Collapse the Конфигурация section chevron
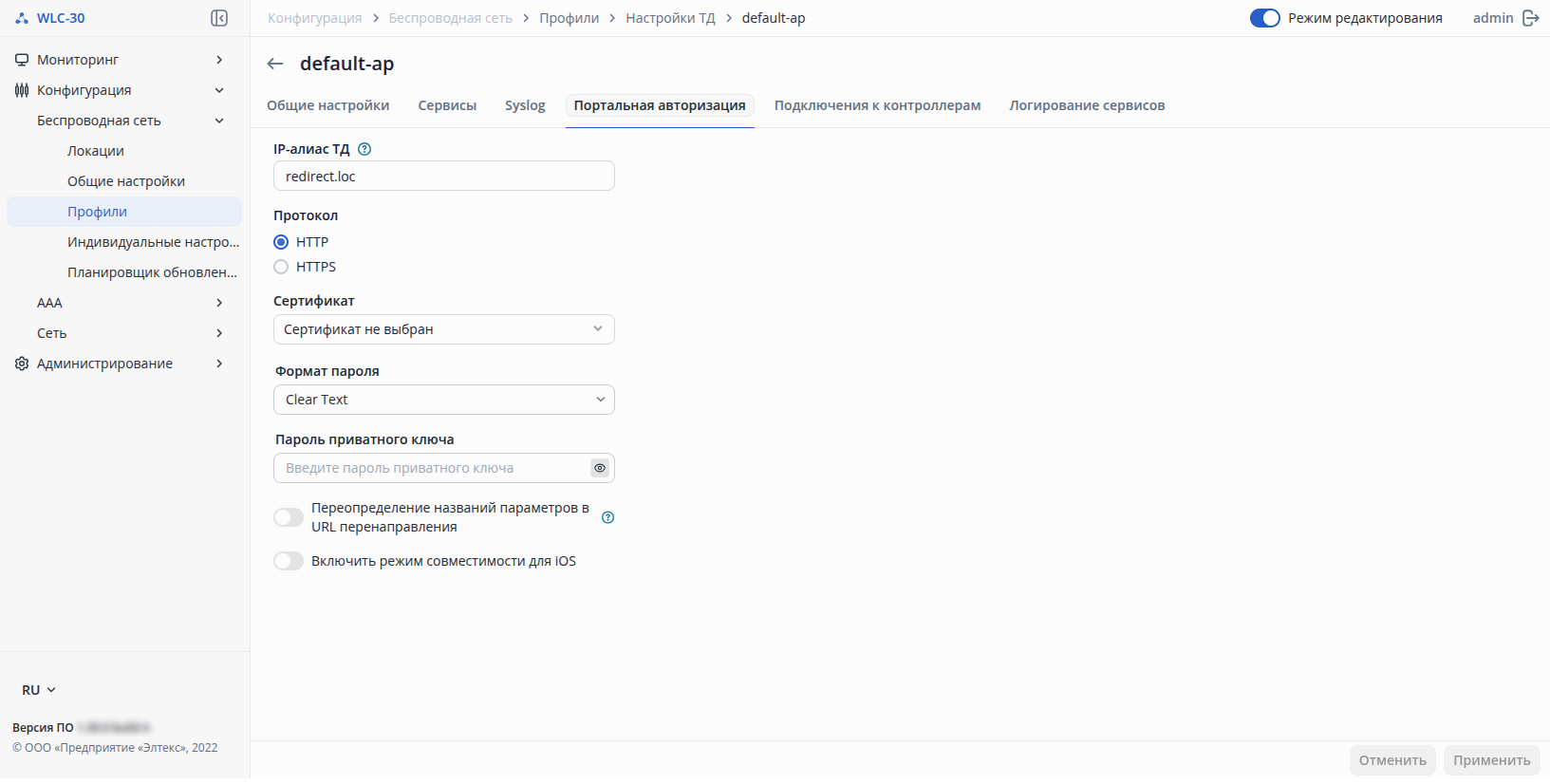The width and height of the screenshot is (1550, 784). pos(219,90)
